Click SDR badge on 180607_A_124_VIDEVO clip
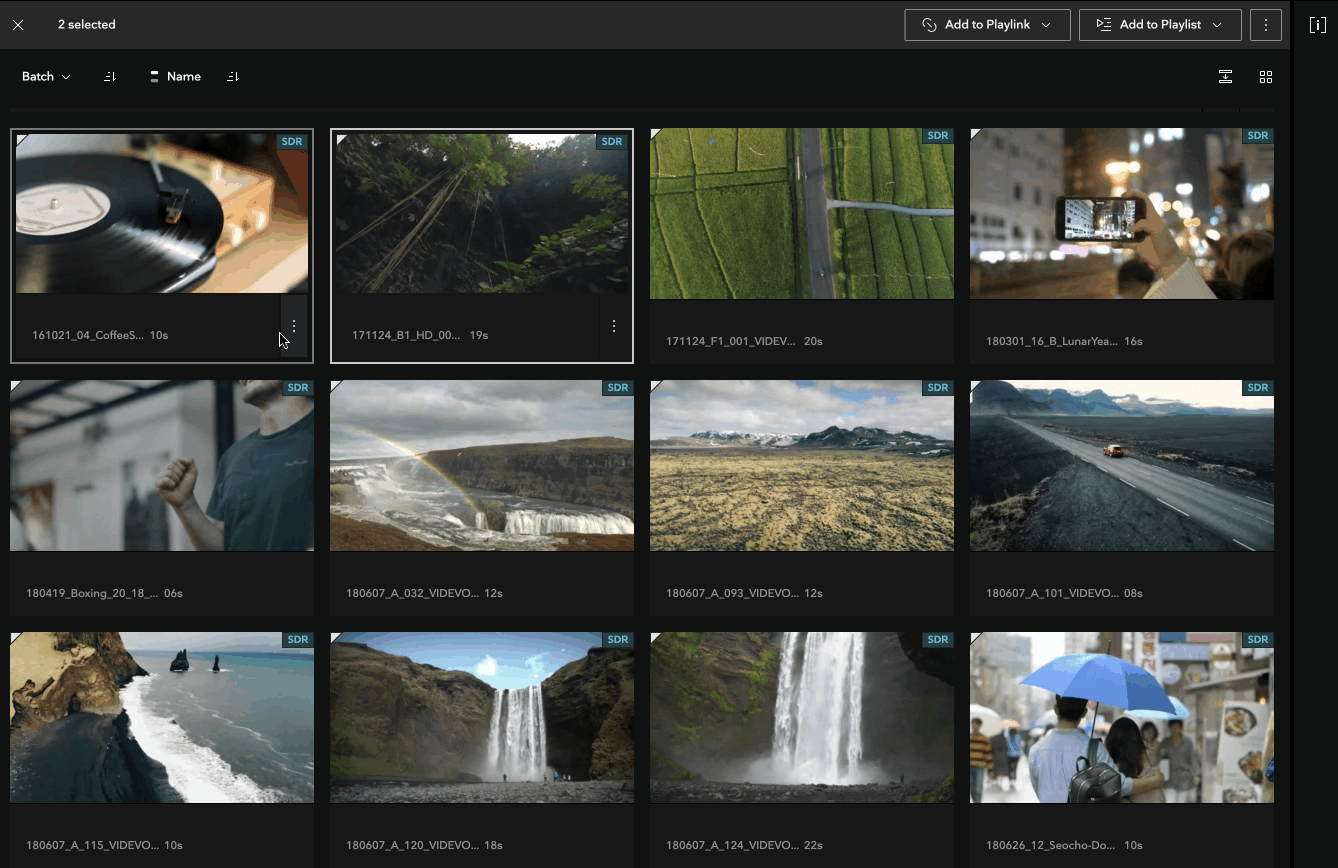The height and width of the screenshot is (868, 1338). (x=938, y=640)
